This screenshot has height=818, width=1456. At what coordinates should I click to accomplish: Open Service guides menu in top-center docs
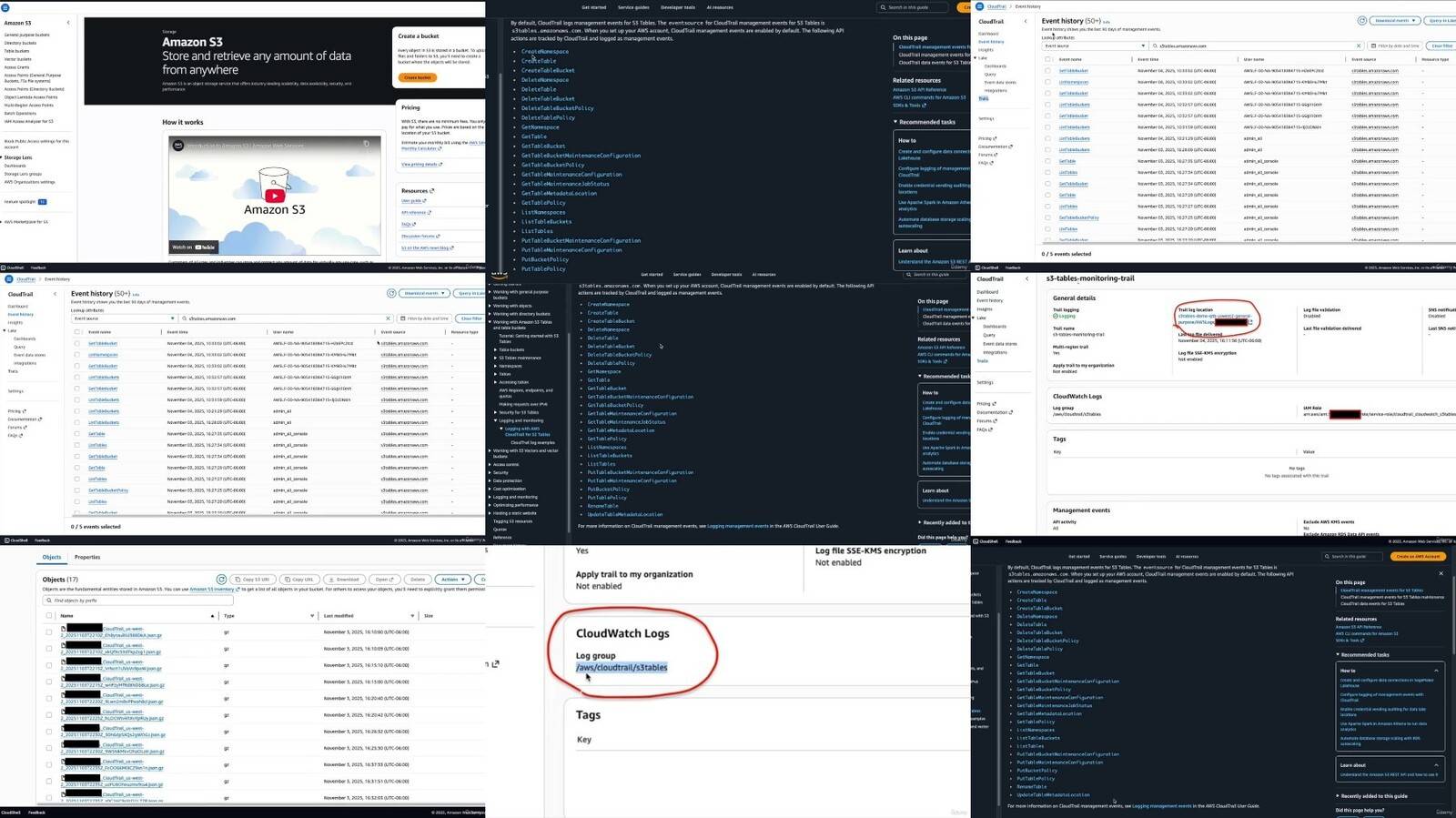coord(634,7)
